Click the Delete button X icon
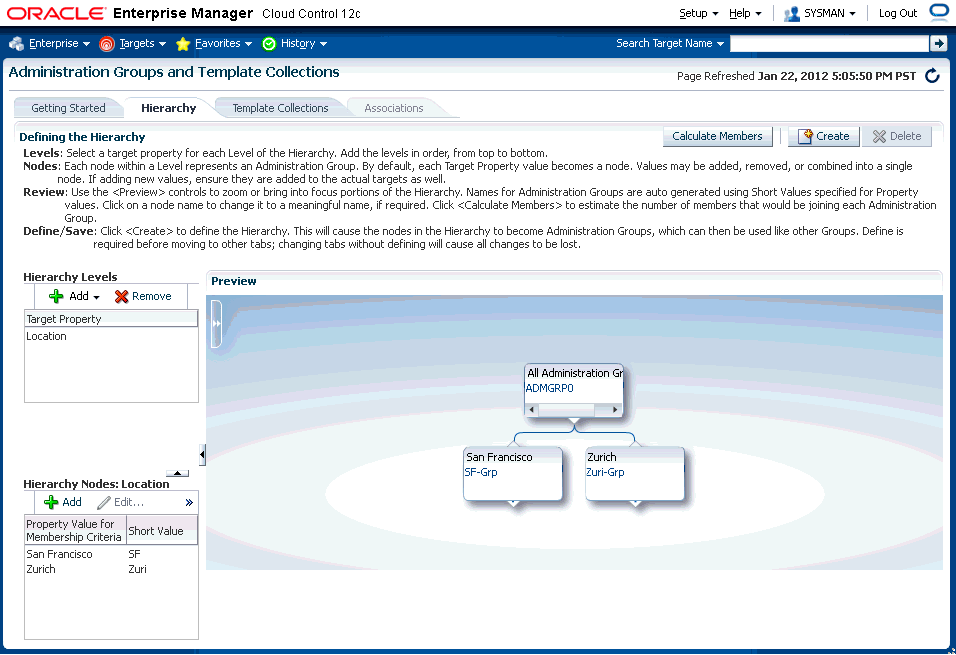 tap(879, 137)
